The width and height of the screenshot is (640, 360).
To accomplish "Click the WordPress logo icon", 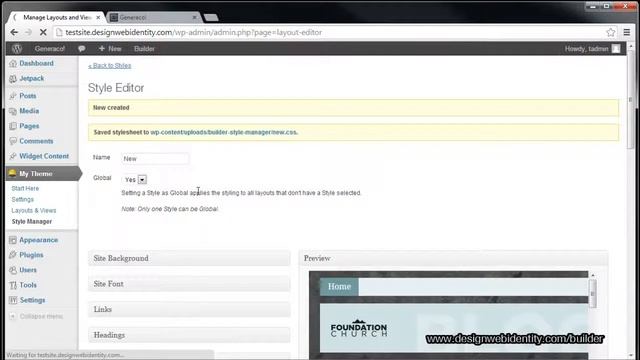I will 17,49.
